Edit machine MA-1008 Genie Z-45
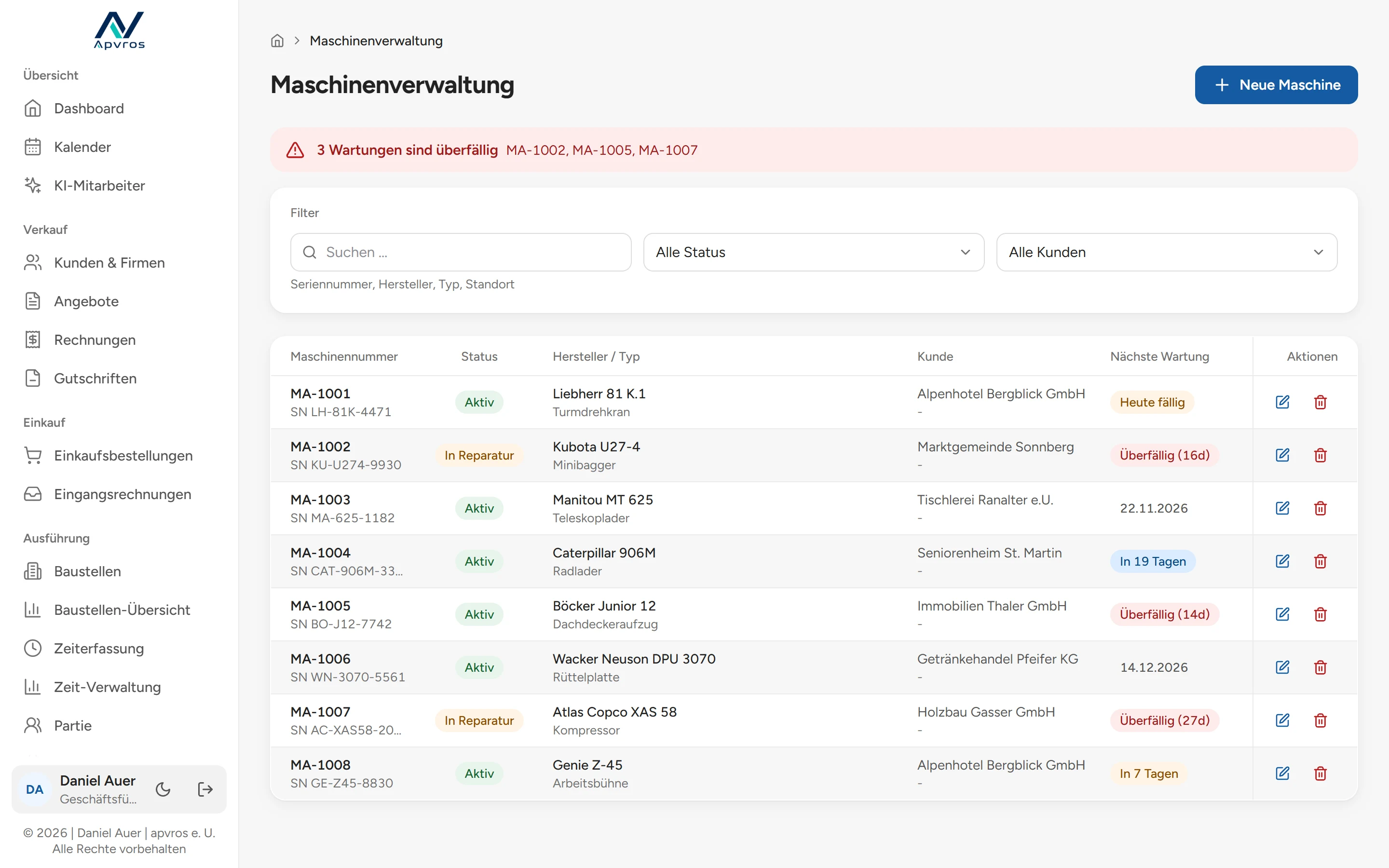Screen dimensions: 1389x868 coord(1282,773)
